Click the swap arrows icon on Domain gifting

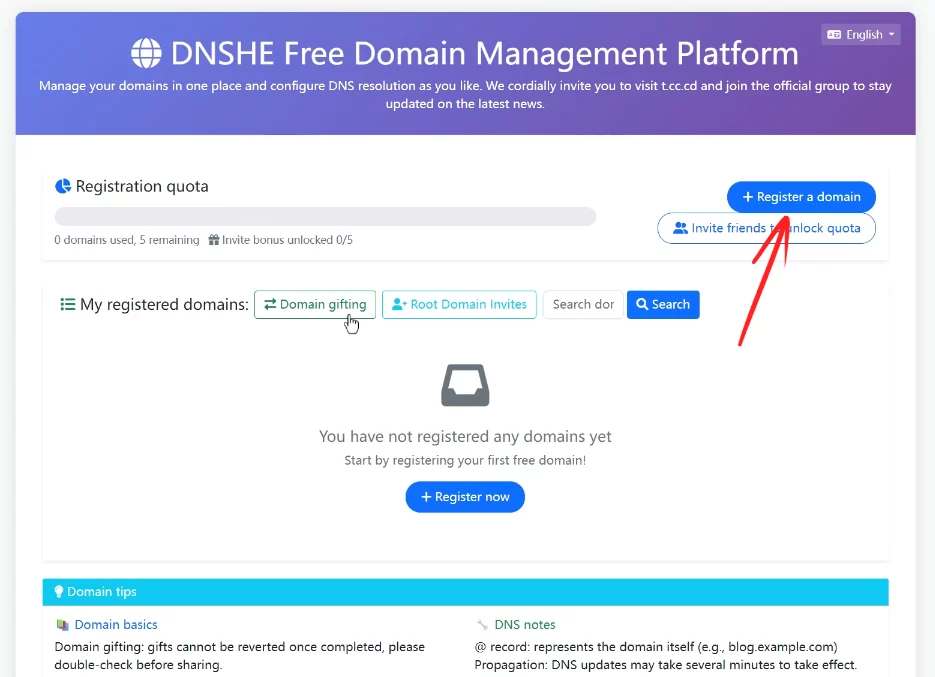click(x=271, y=304)
